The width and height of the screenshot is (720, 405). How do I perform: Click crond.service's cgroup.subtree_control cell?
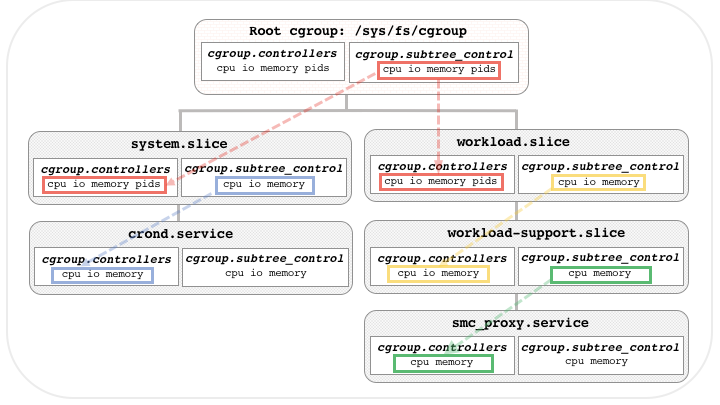(x=265, y=266)
